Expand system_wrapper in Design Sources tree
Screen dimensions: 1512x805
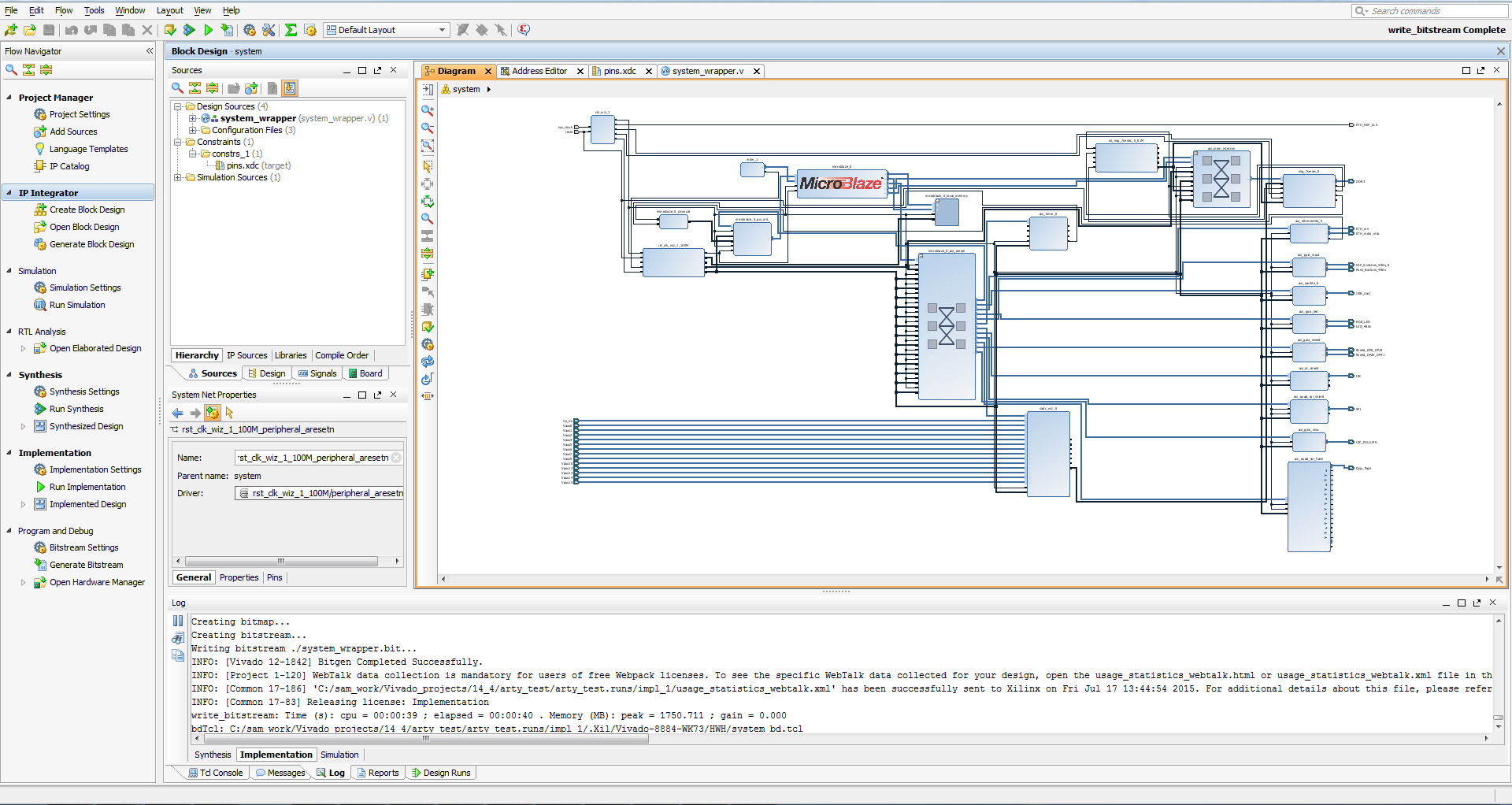click(193, 118)
